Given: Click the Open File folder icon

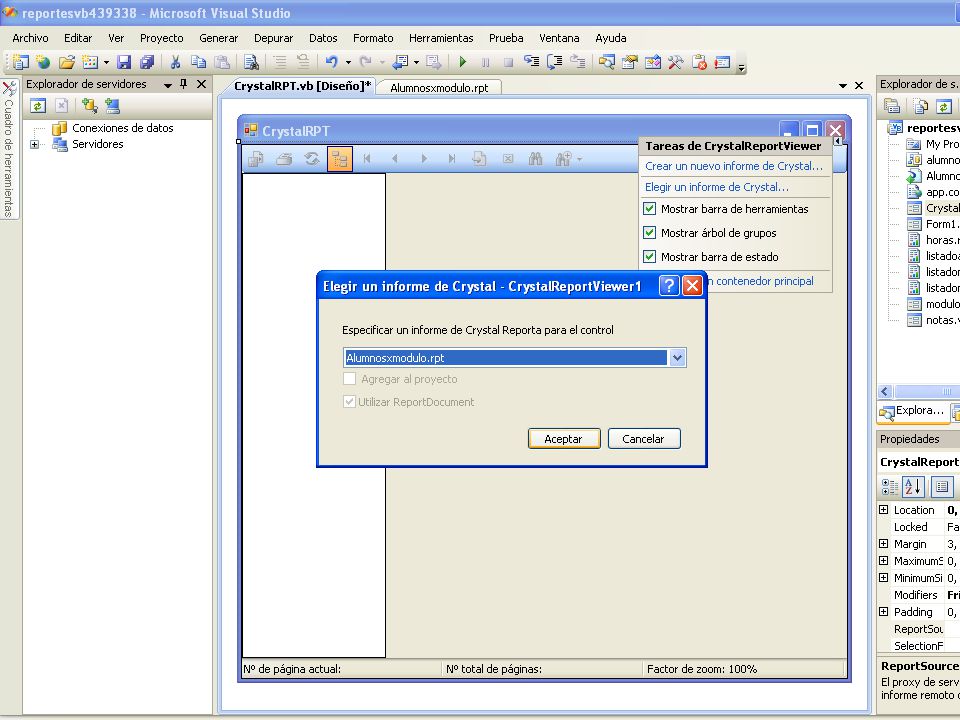Looking at the screenshot, I should point(67,62).
